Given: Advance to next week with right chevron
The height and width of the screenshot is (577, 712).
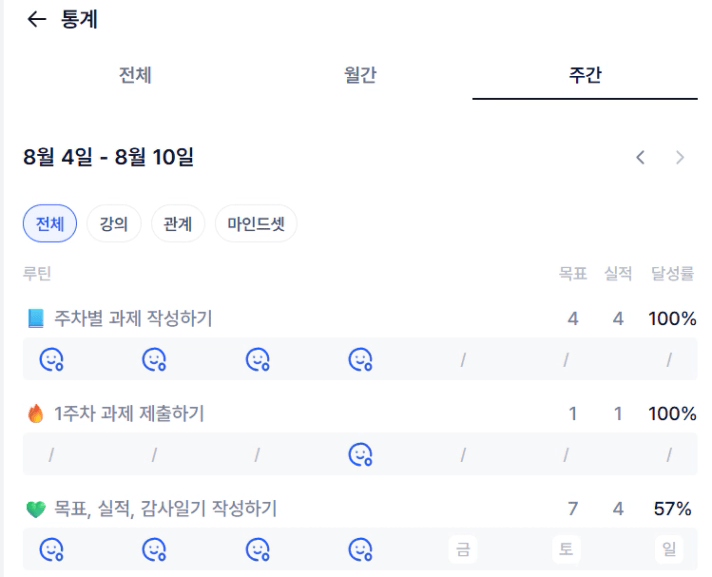Looking at the screenshot, I should click(x=680, y=158).
